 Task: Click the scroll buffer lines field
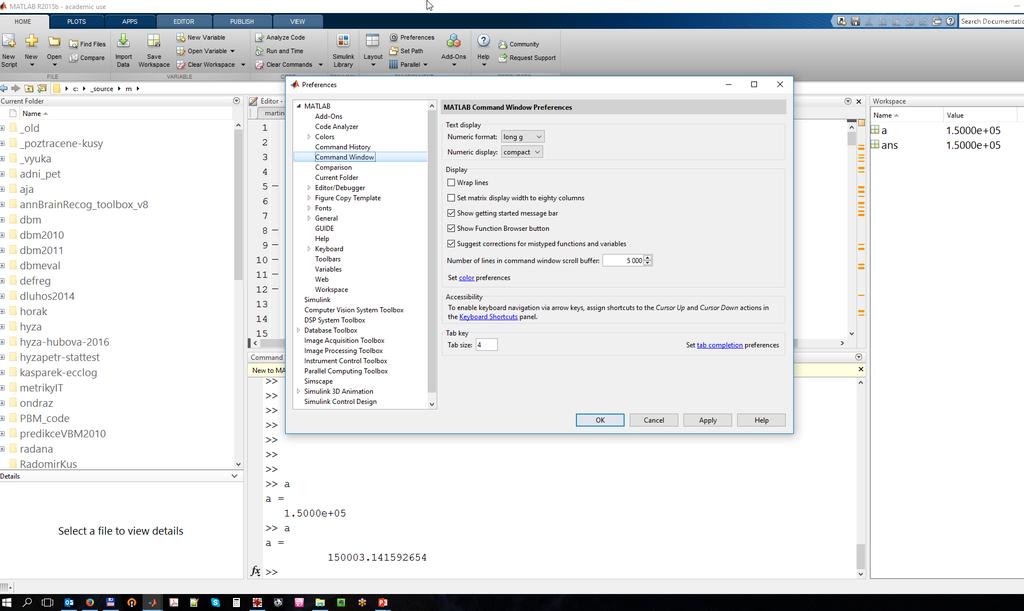(623, 260)
